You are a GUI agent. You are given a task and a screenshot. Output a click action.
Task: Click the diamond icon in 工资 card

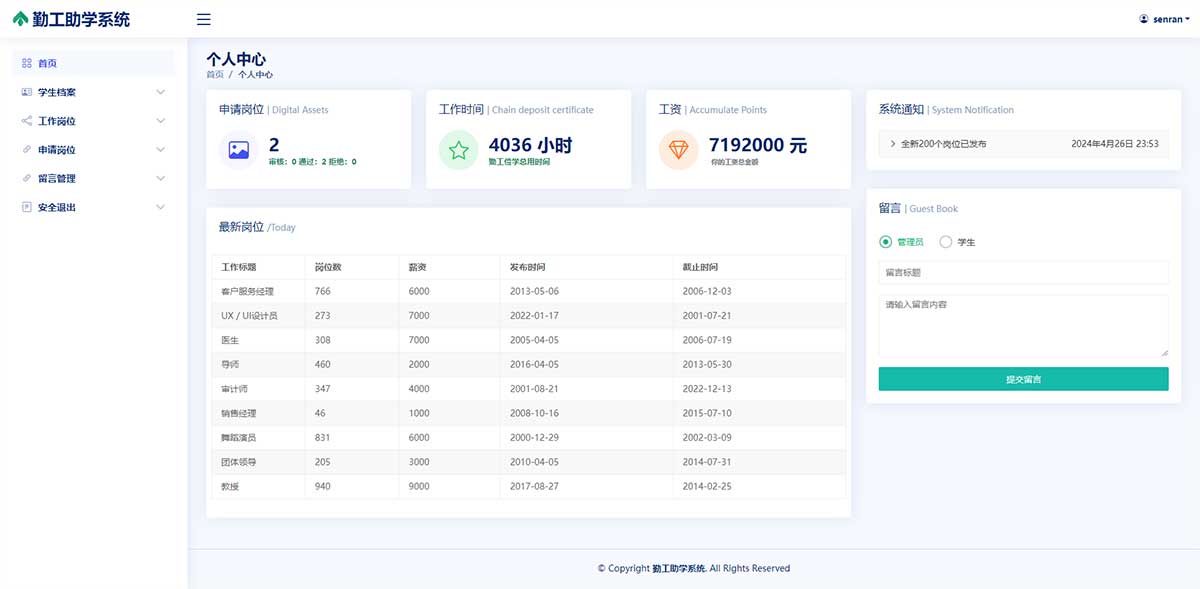point(678,150)
